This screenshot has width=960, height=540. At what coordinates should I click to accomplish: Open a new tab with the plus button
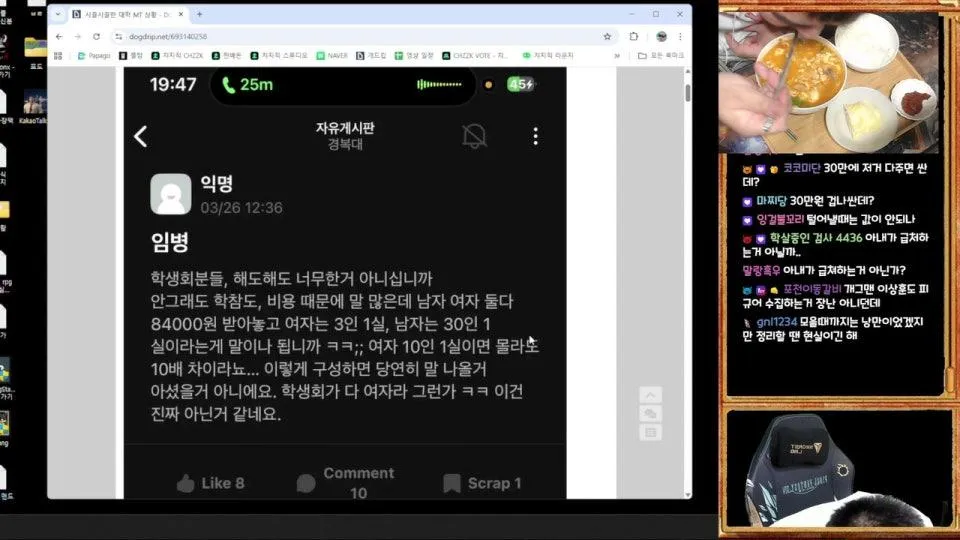(x=200, y=14)
